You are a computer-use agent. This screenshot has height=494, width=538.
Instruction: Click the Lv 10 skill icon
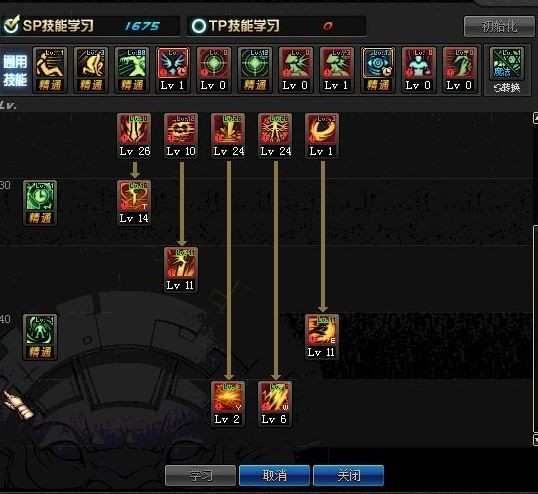181,129
